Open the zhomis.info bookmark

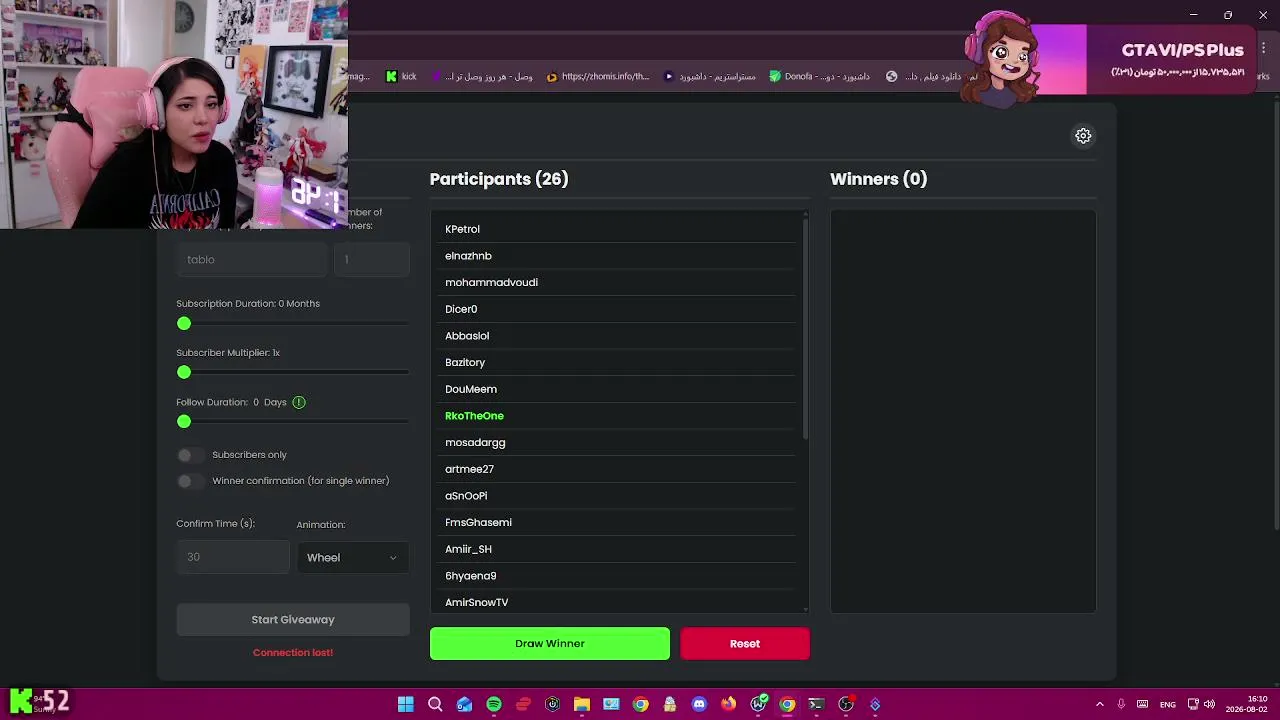(598, 77)
